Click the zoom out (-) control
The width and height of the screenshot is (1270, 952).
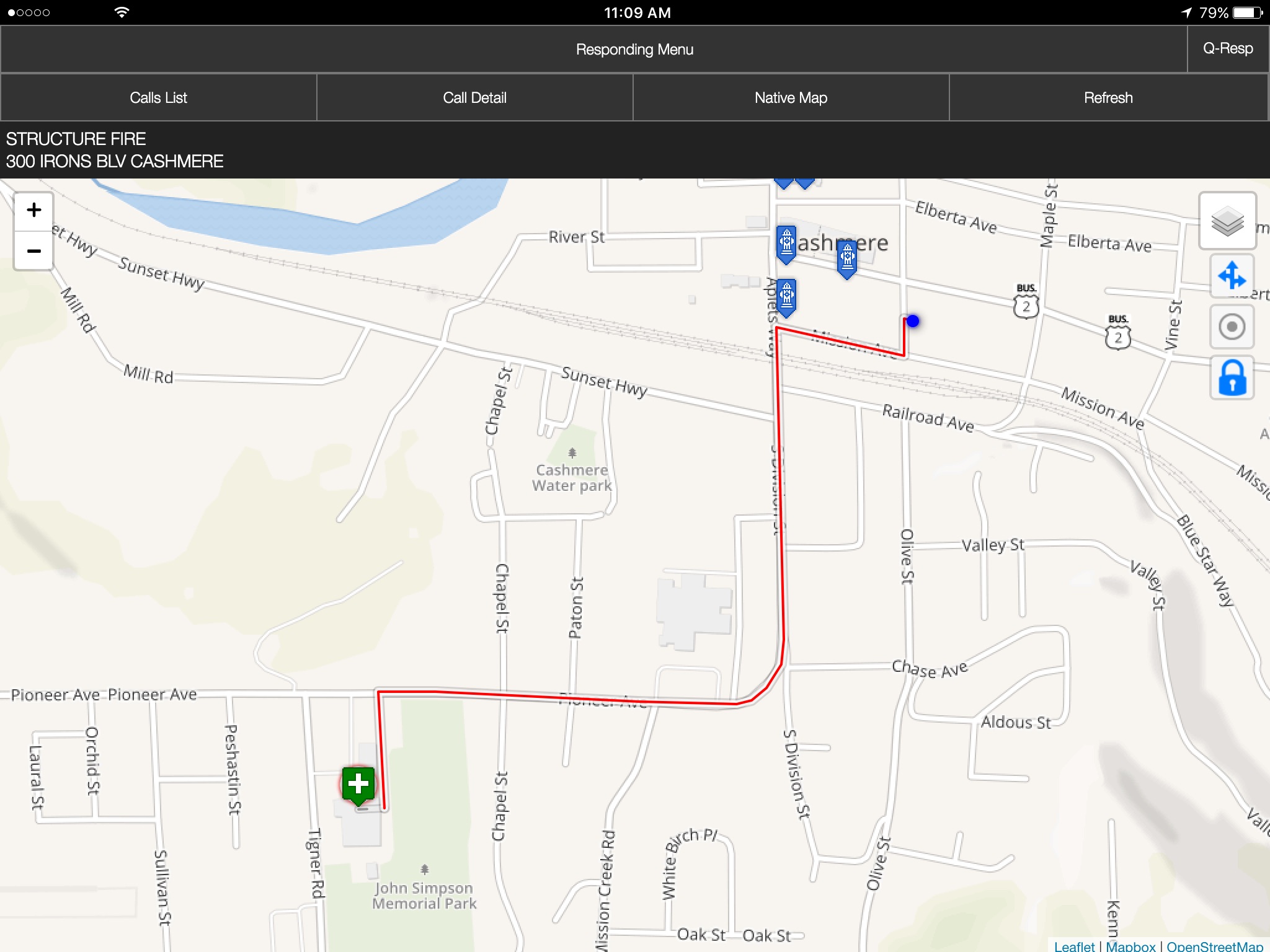(33, 251)
